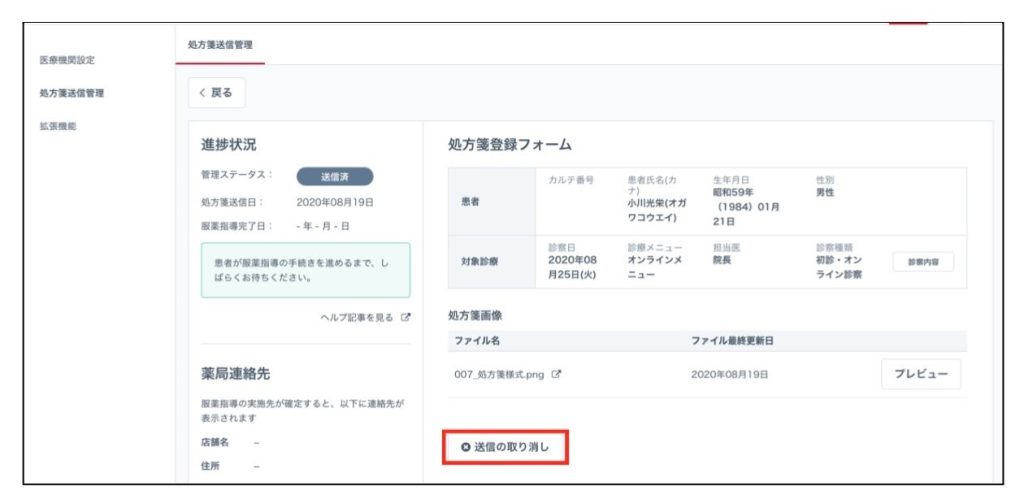Screen dimensions: 1024x495
Task: Open 拡張機能 from the sidebar
Action: 57,127
